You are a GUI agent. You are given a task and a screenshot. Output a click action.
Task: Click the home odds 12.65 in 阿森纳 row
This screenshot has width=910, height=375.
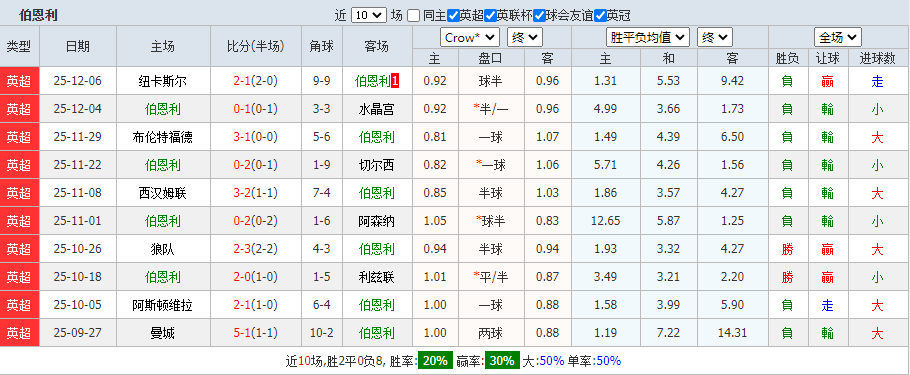[605, 221]
